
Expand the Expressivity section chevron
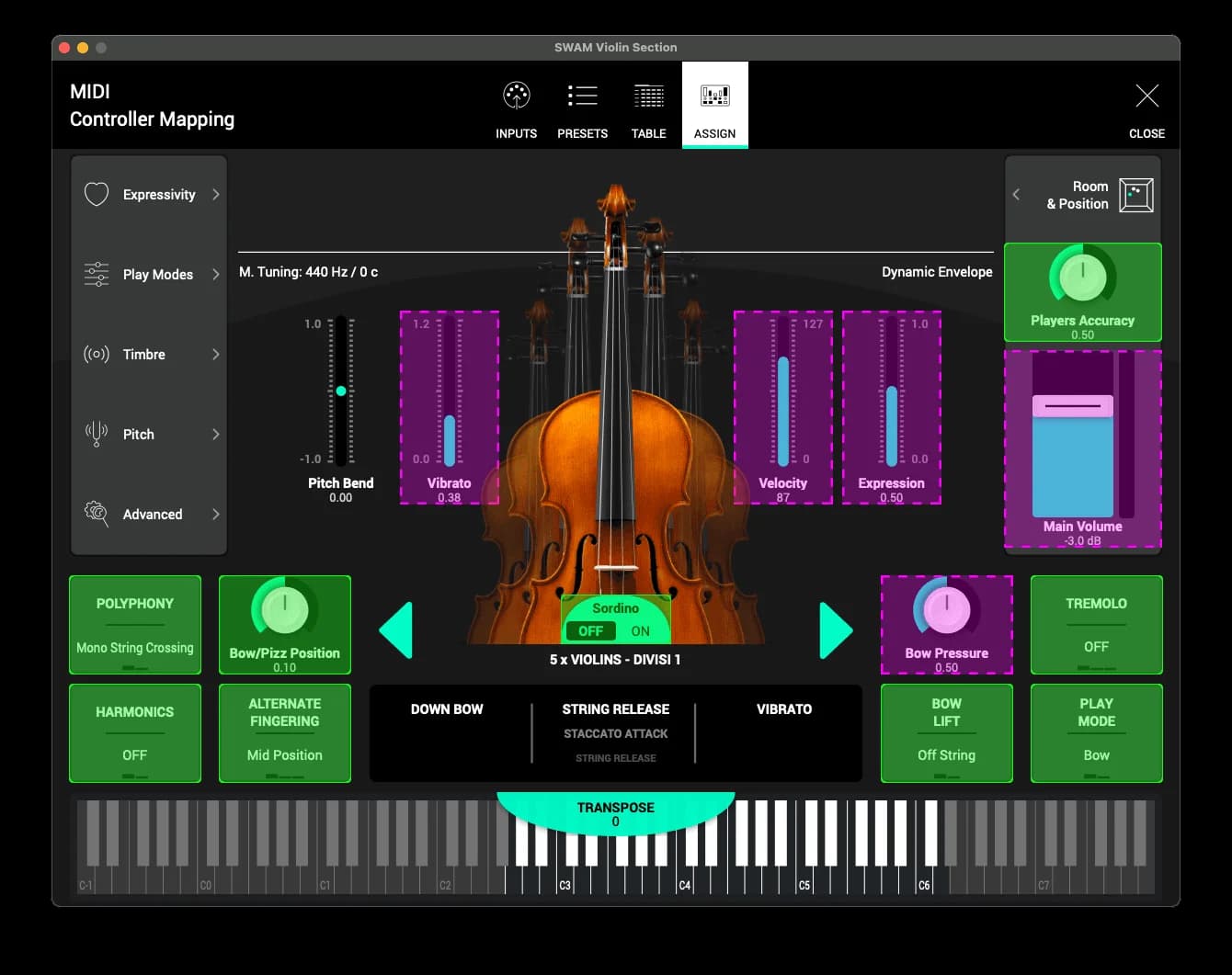coord(216,194)
